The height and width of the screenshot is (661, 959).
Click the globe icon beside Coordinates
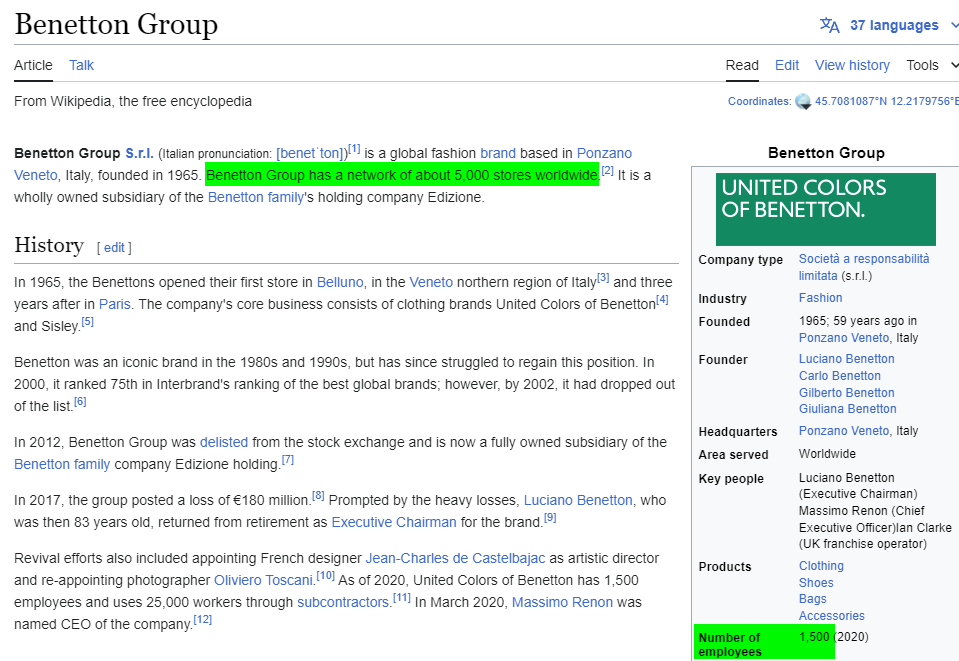(803, 102)
